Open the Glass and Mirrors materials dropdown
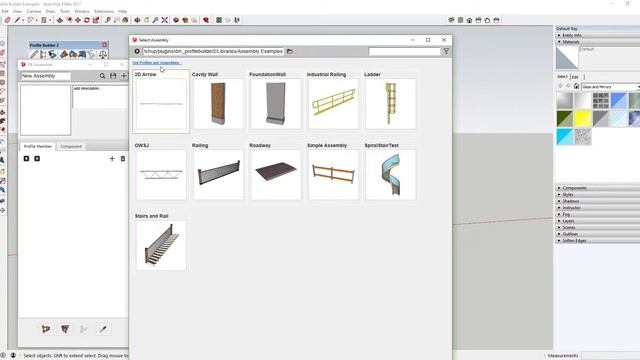Image resolution: width=640 pixels, height=360 pixels. pos(611,87)
